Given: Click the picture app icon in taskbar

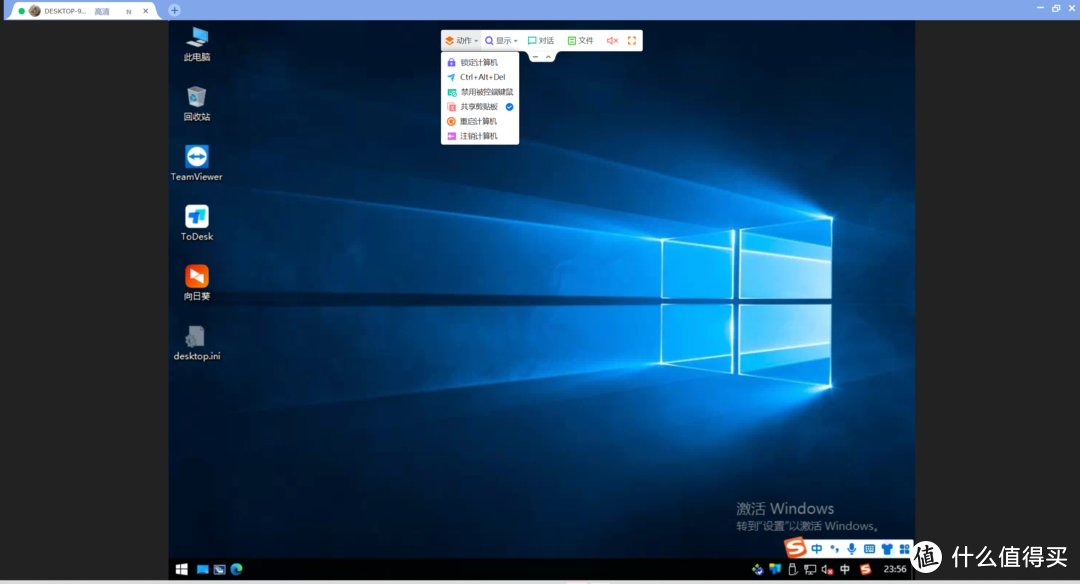Looking at the screenshot, I should coord(220,570).
